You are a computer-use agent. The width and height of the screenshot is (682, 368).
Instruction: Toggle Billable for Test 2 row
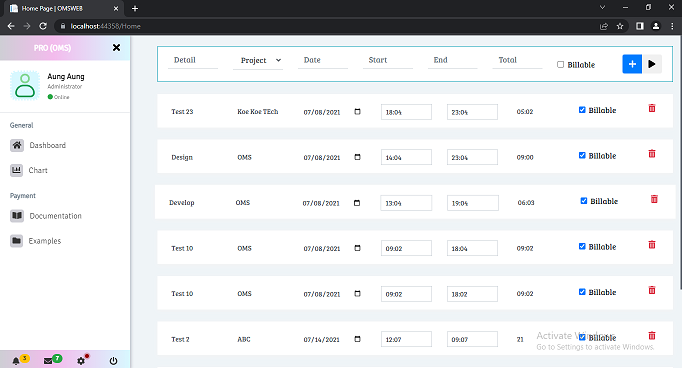[x=582, y=337]
